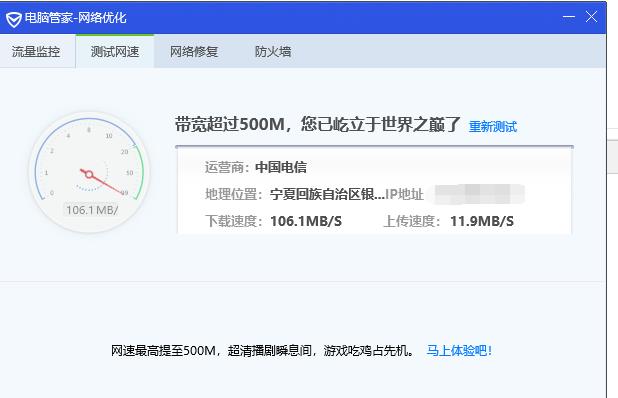This screenshot has width=618, height=398.
Task: Click the 运营商 label
Action: click(x=227, y=167)
